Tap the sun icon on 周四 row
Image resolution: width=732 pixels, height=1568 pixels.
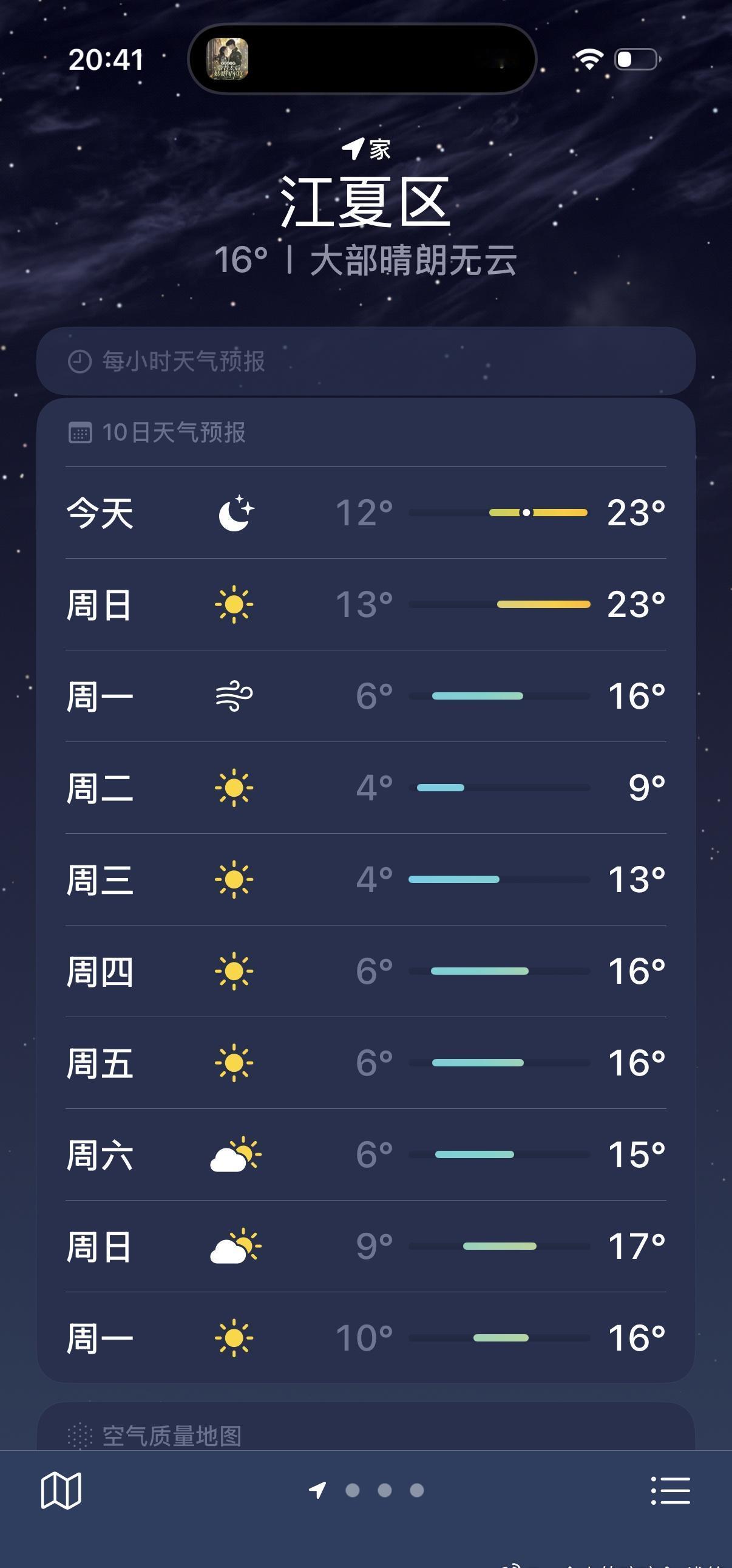coord(234,971)
